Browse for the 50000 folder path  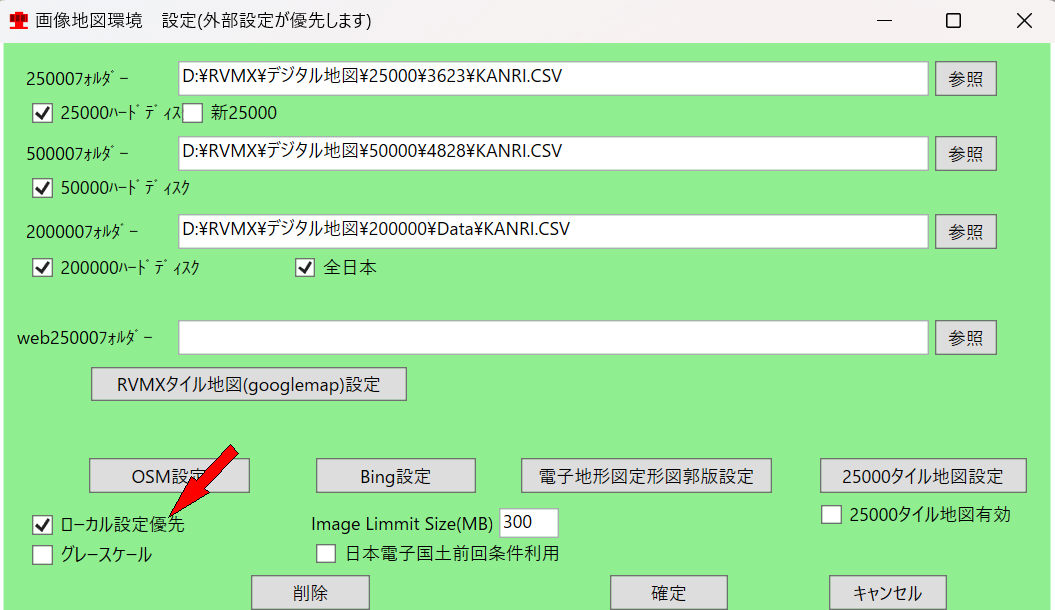(965, 153)
